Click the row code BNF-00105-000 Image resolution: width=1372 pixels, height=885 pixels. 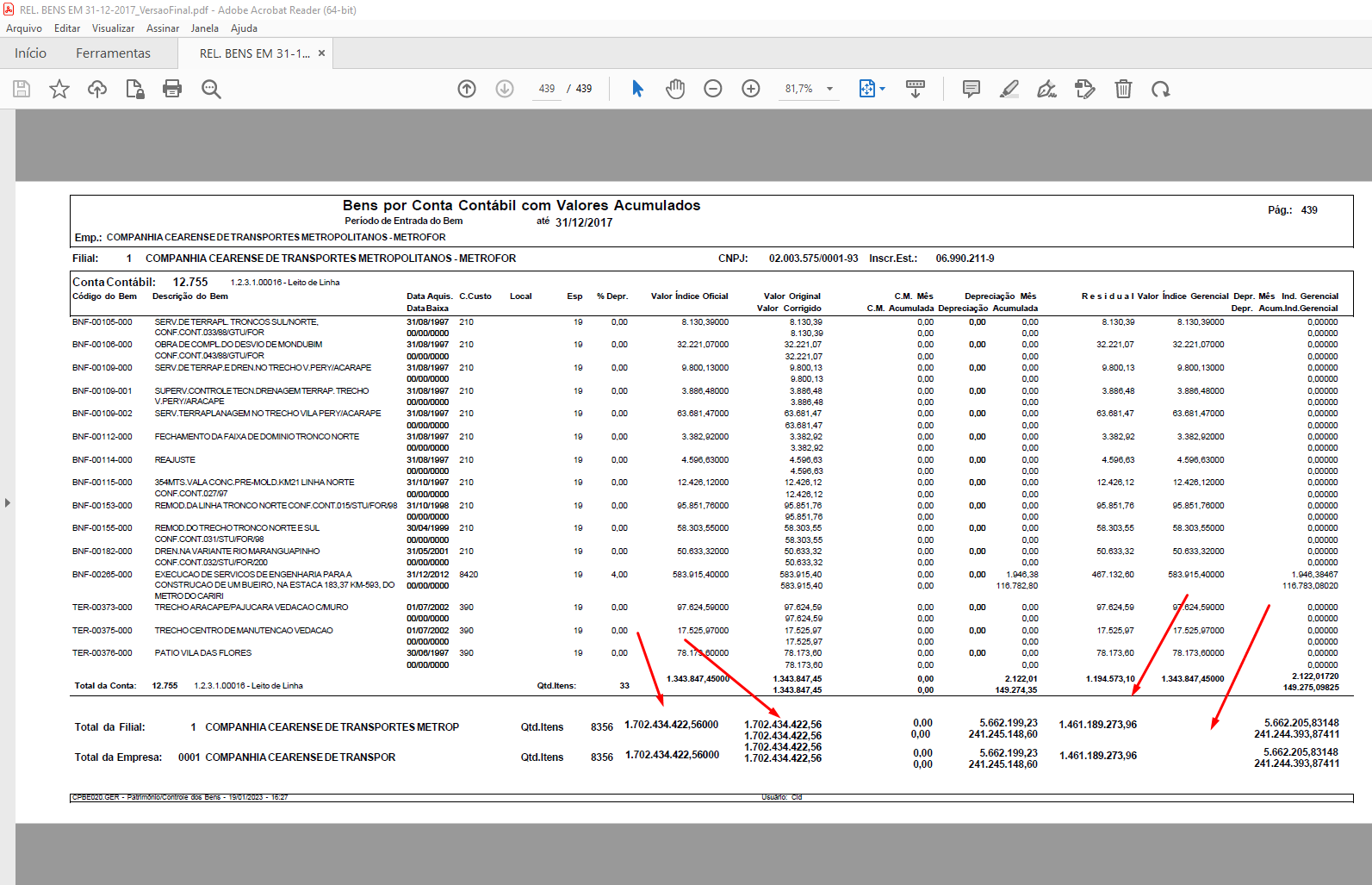pos(102,322)
